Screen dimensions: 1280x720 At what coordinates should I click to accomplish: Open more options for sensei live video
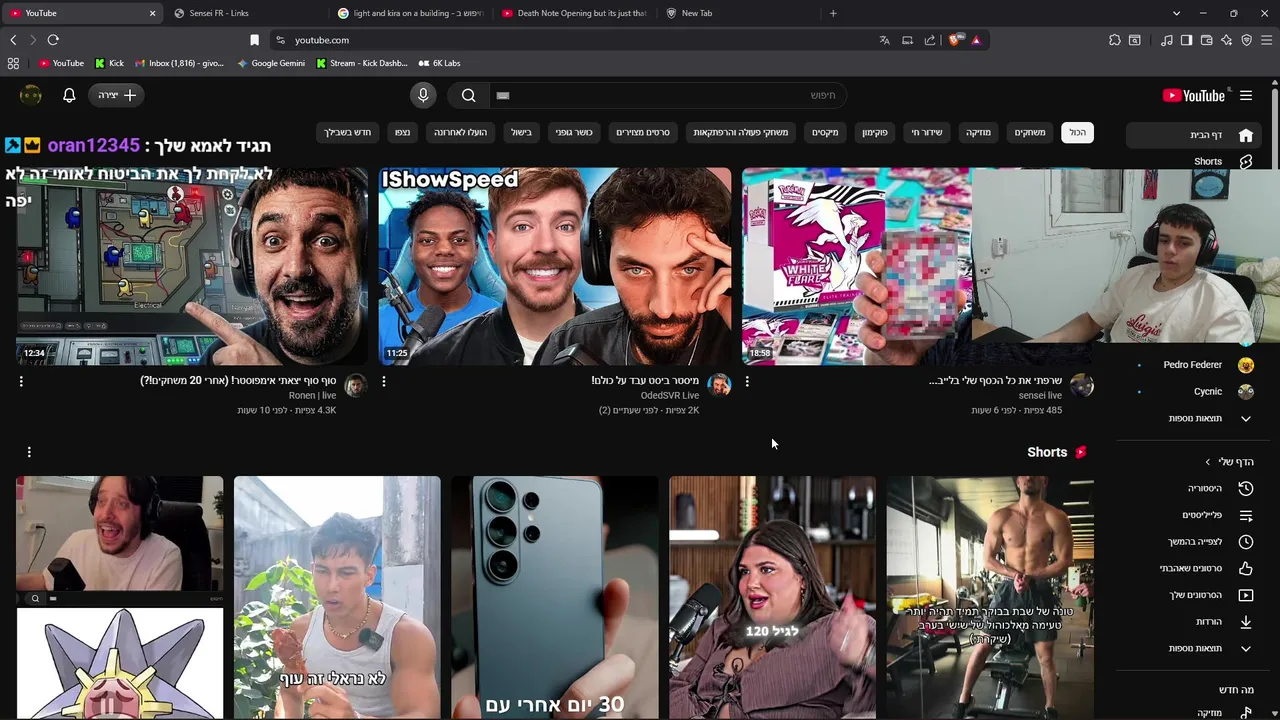tap(747, 381)
